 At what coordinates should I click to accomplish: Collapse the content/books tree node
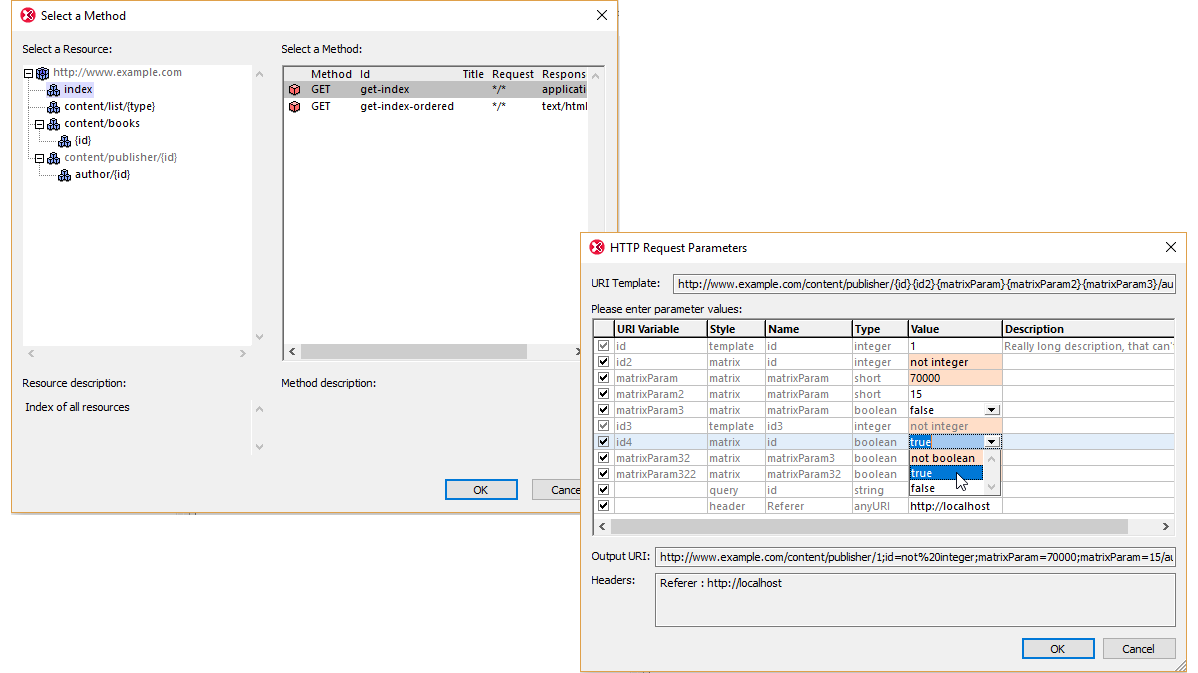point(40,124)
